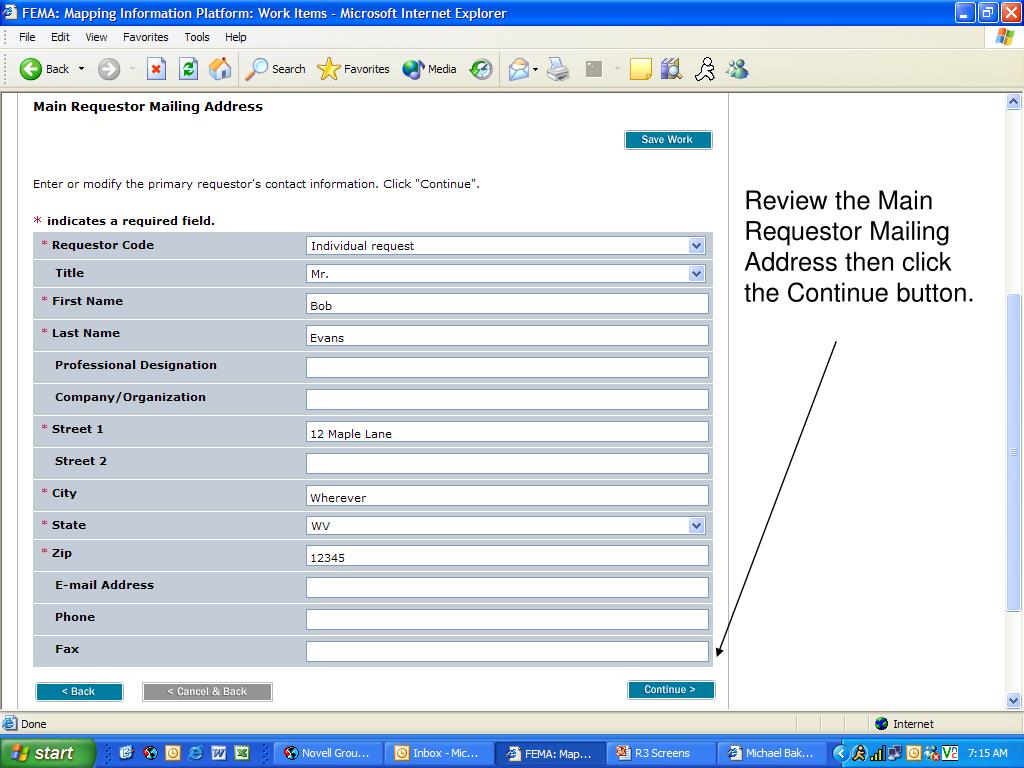Click the E-mail Address field
Screen dimensions: 1024x768
point(507,588)
